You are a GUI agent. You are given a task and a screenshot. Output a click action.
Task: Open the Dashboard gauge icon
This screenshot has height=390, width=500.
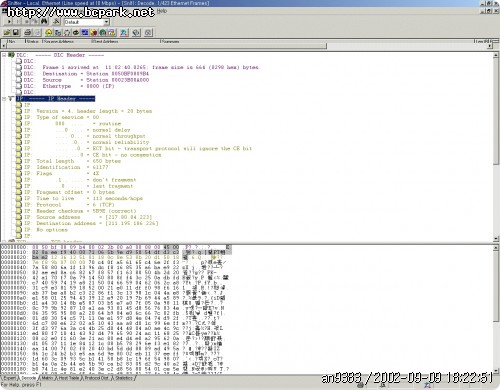49,32
